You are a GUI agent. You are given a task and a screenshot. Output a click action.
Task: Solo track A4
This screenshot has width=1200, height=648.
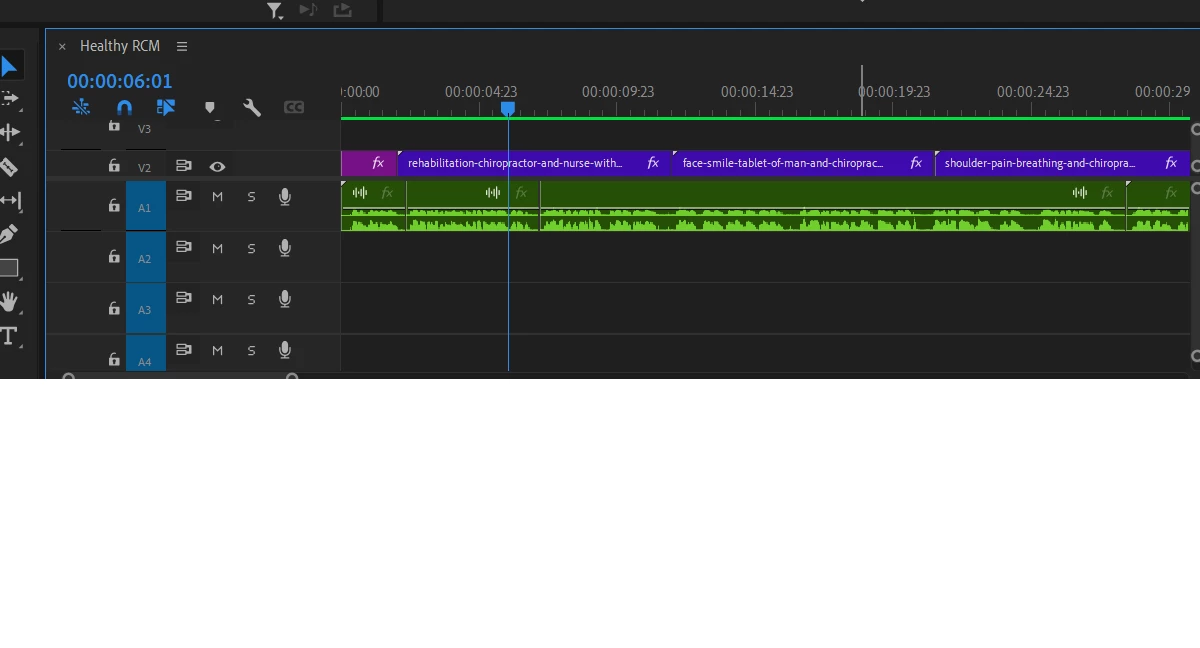pos(251,350)
